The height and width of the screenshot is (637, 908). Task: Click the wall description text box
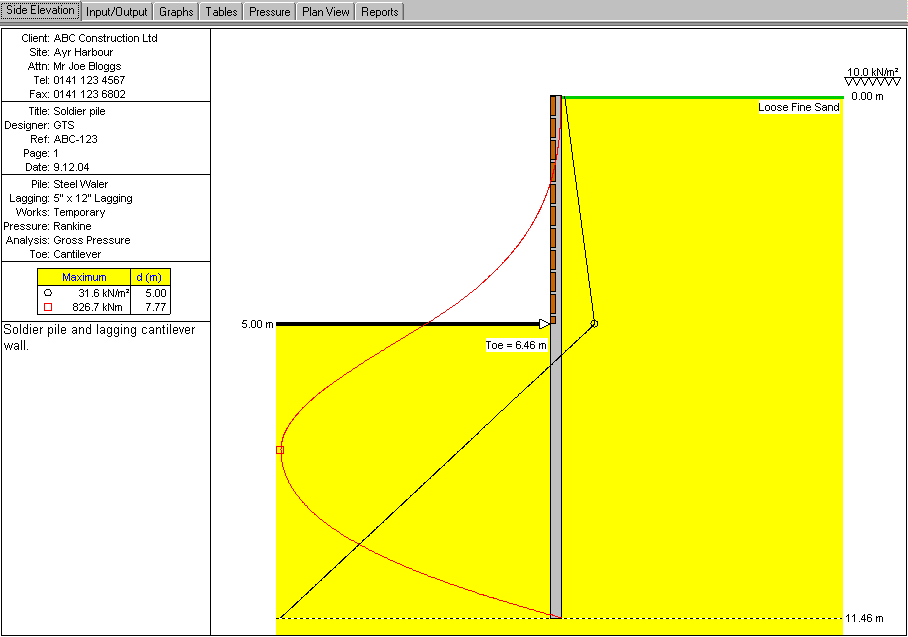[x=105, y=336]
